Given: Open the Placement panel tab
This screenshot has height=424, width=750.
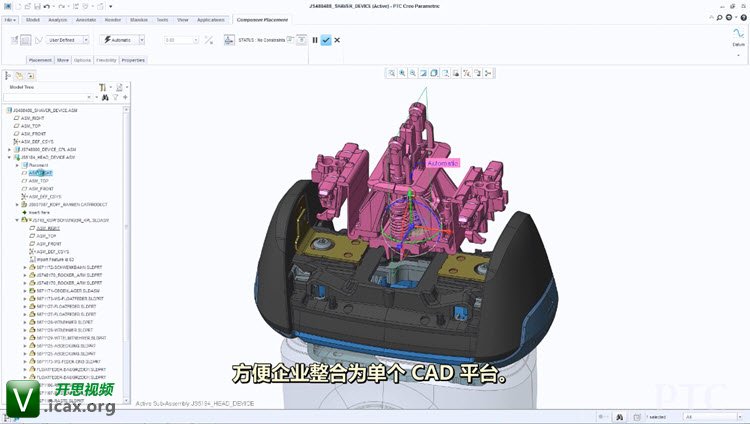Looking at the screenshot, I should pyautogui.click(x=39, y=60).
